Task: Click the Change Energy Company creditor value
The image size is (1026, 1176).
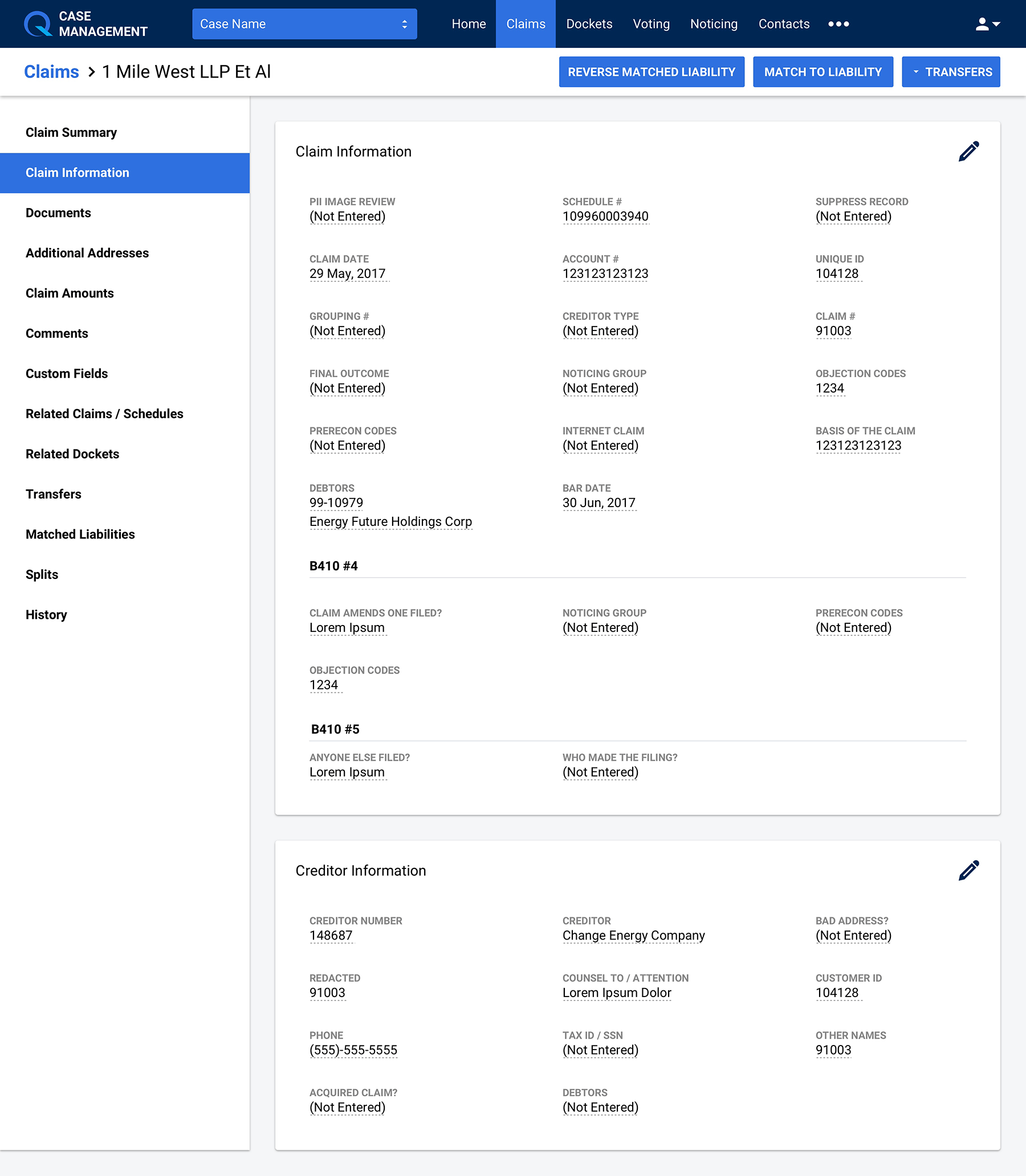Action: (633, 936)
